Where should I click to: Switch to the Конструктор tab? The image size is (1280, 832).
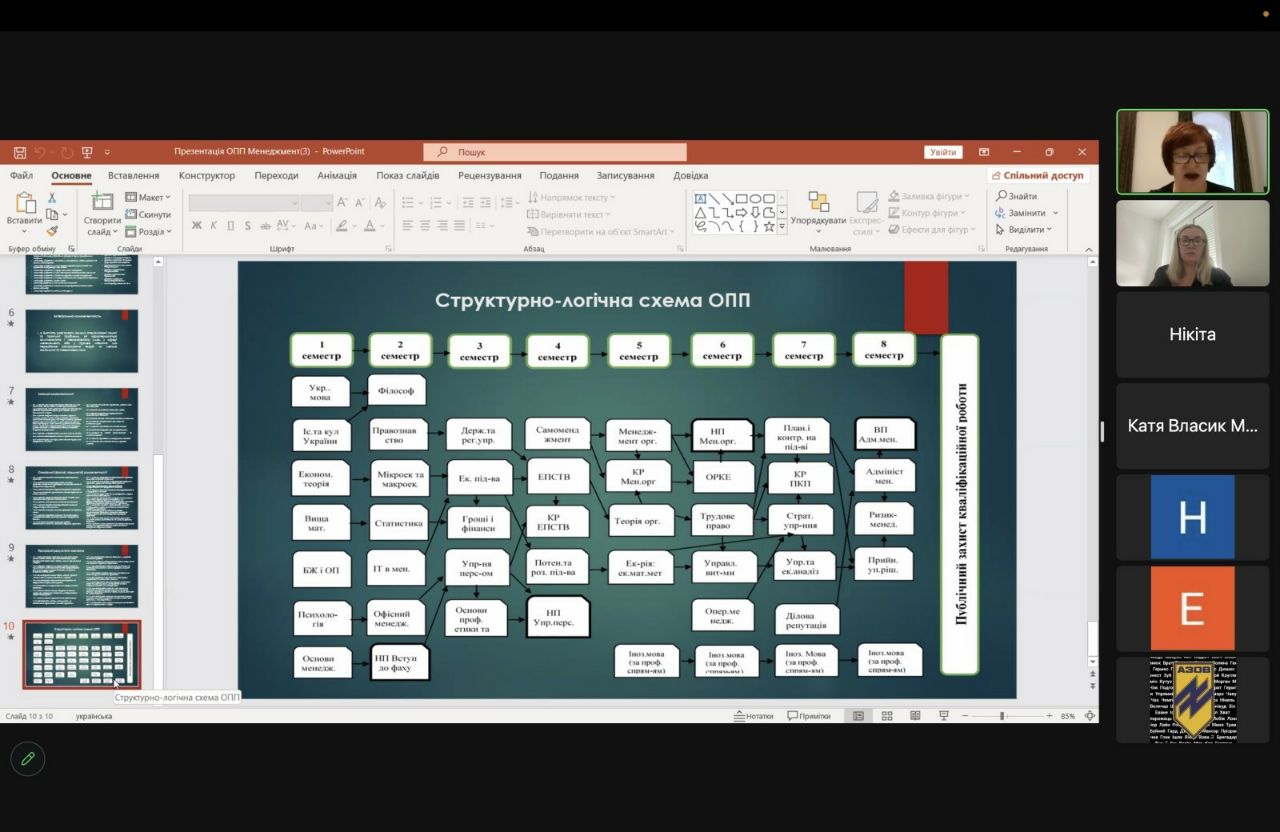point(207,176)
